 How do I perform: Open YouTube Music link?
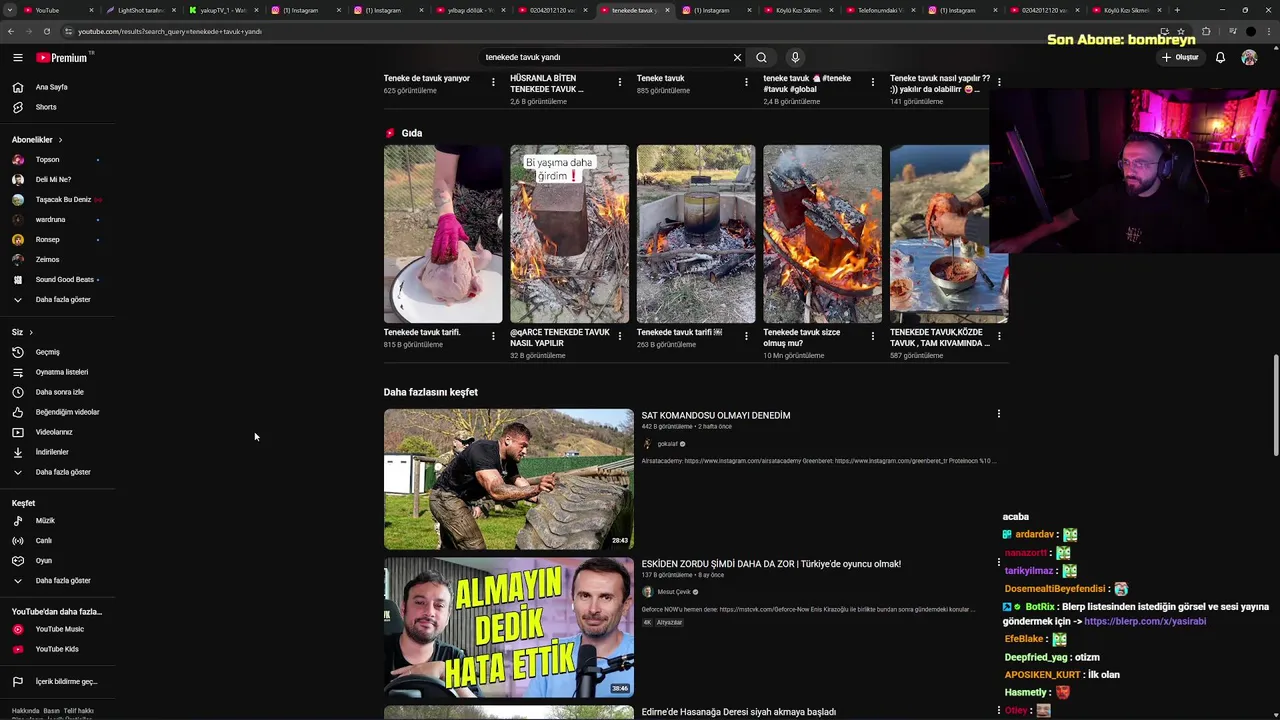pos(58,629)
